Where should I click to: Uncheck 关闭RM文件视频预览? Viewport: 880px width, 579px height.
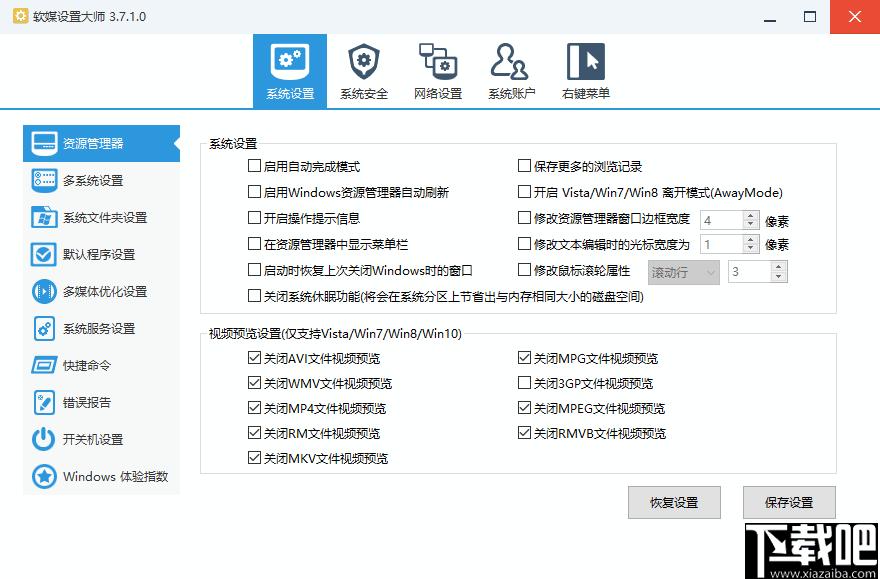click(x=254, y=433)
